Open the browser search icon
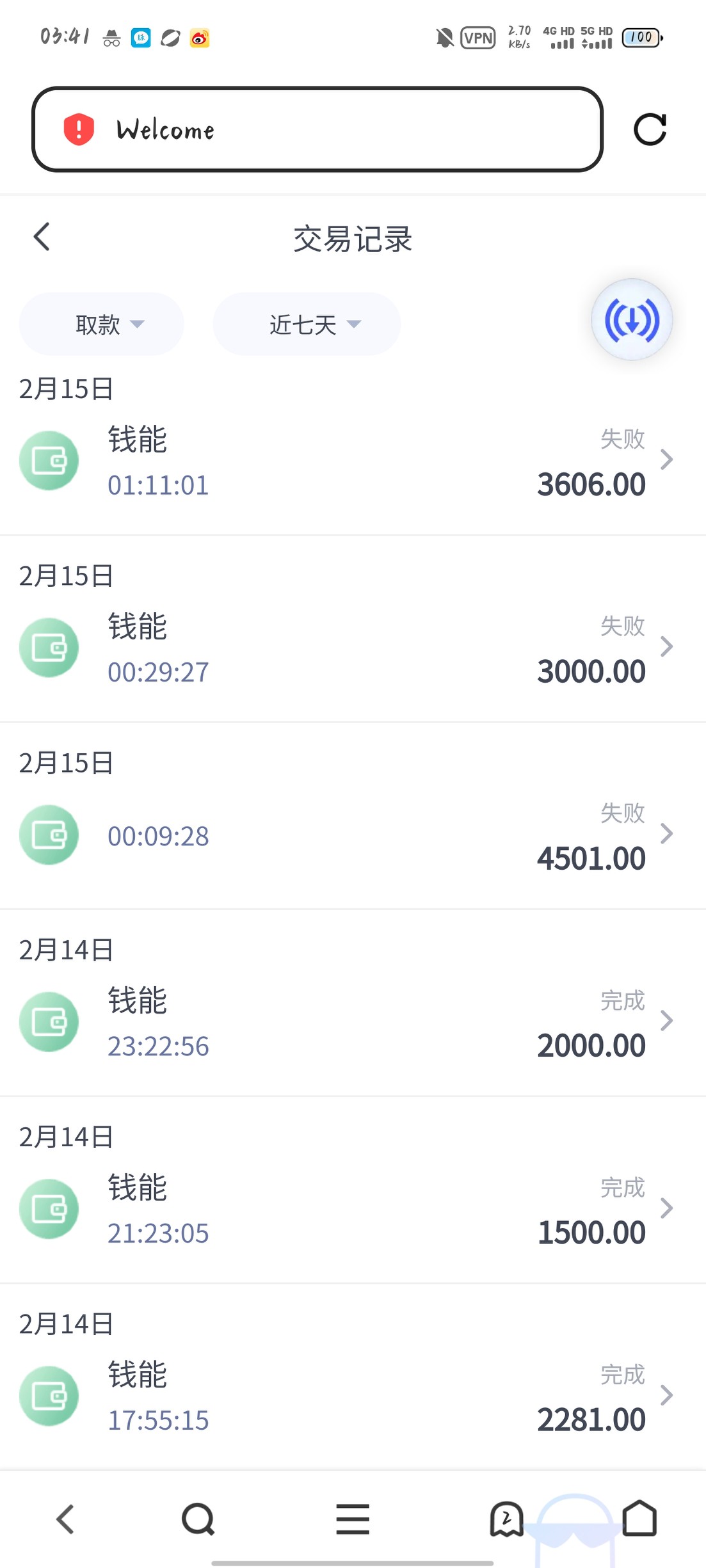 point(198,1519)
